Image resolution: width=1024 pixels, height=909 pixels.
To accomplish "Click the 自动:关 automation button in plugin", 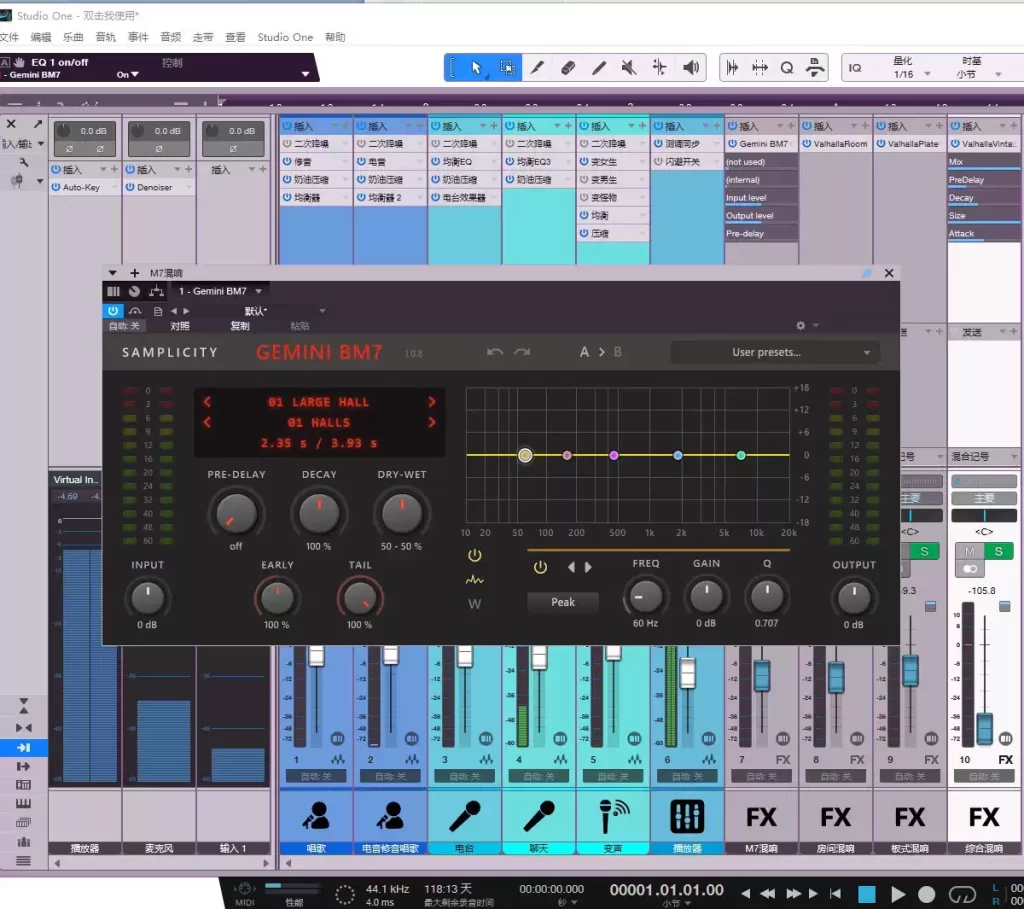I will click(x=124, y=326).
